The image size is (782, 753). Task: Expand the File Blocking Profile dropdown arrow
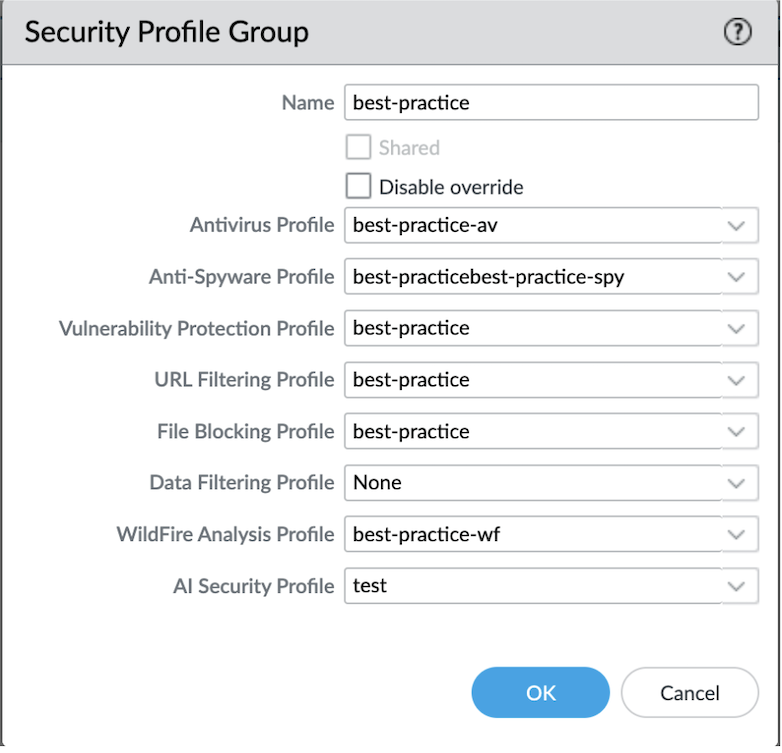coord(737,432)
